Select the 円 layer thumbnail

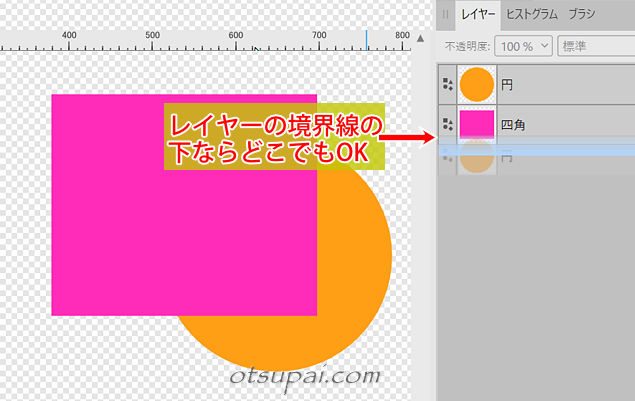coord(476,85)
